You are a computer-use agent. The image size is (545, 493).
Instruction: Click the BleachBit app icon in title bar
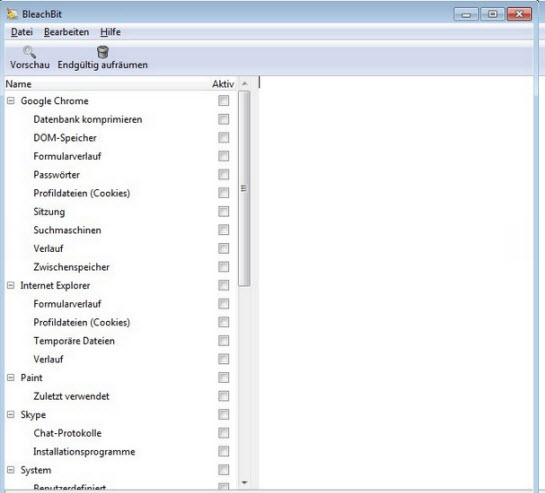(x=13, y=14)
